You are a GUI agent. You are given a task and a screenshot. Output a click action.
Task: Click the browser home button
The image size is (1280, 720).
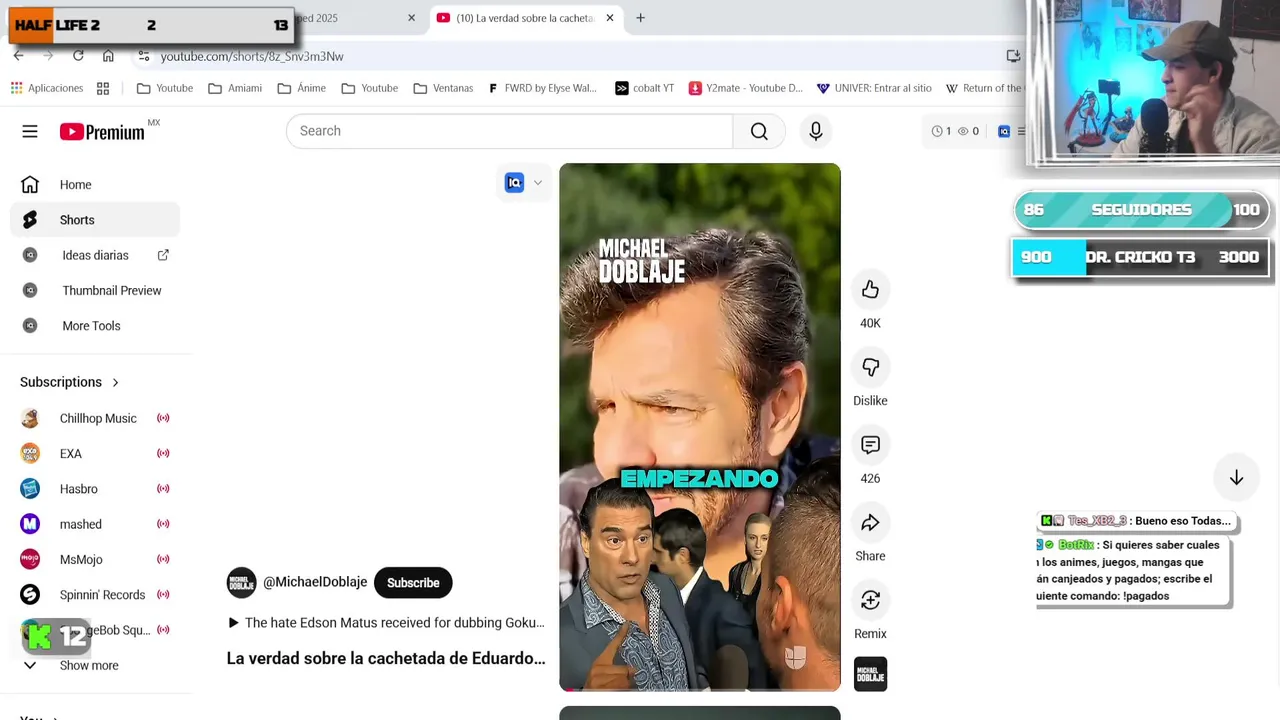tap(108, 56)
